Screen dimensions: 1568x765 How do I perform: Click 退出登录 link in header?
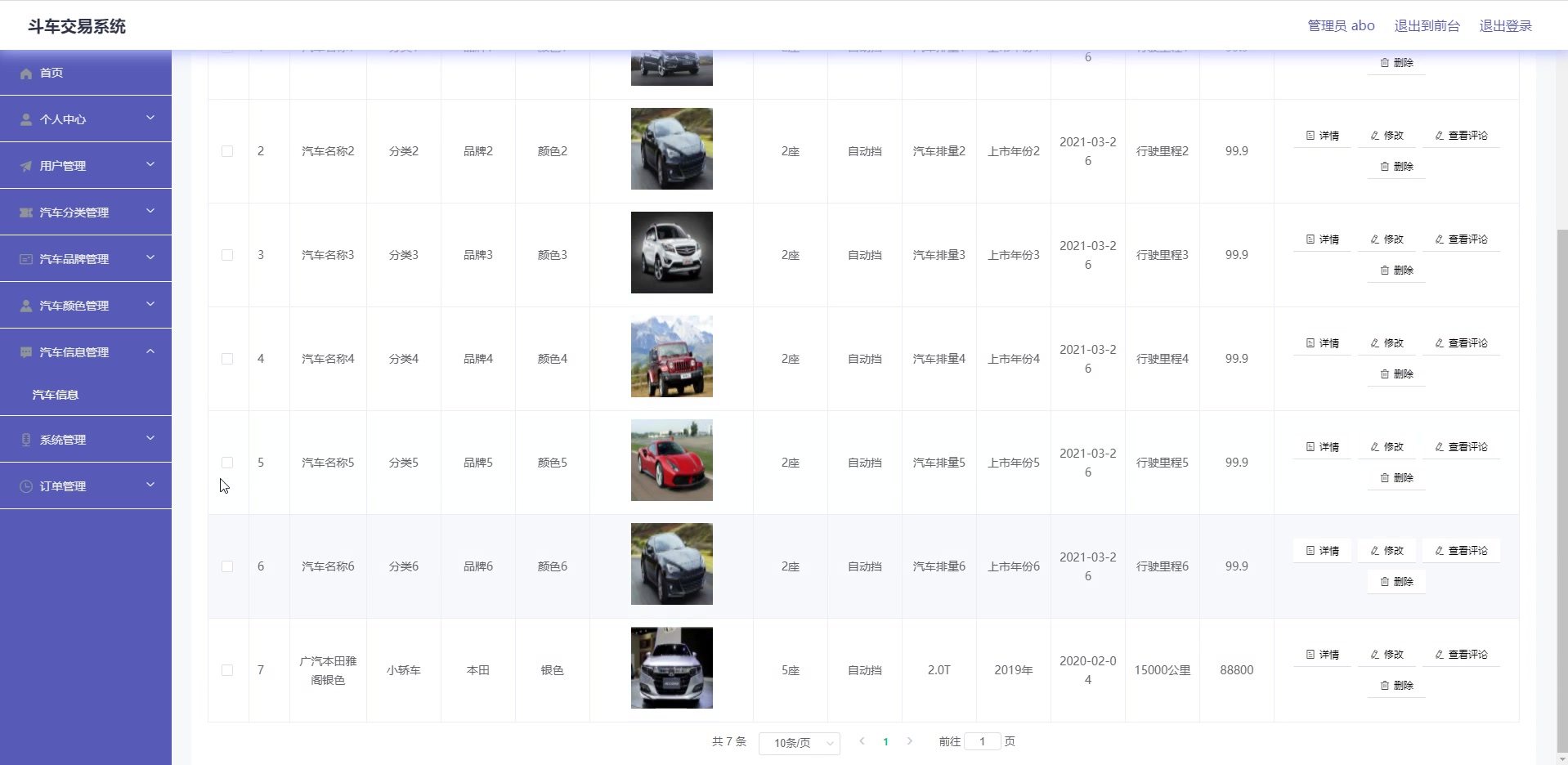(x=1505, y=26)
